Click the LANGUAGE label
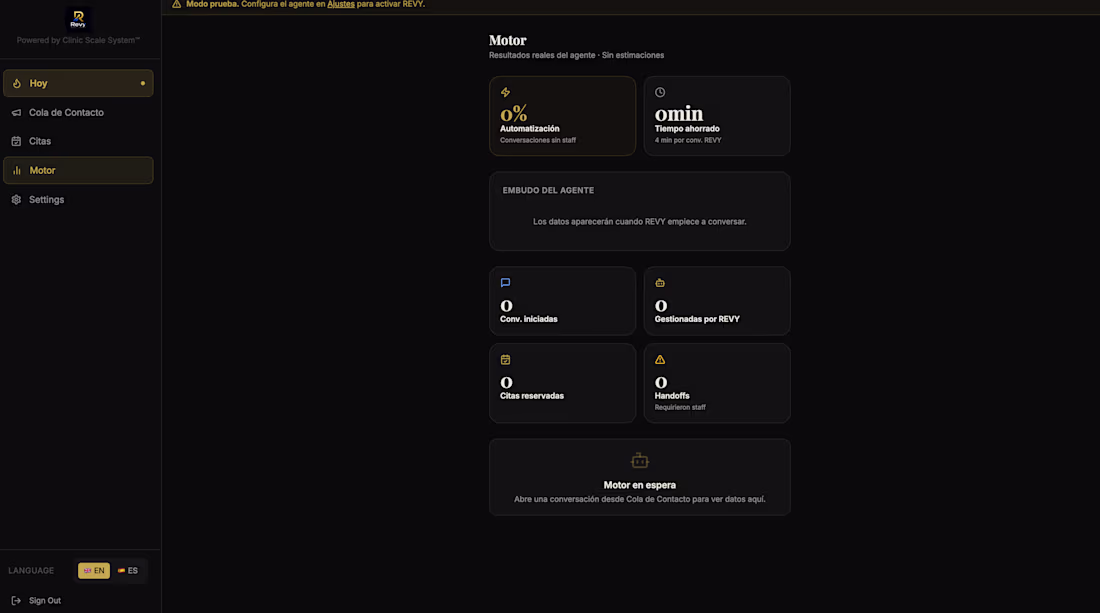Viewport: 1100px width, 613px height. click(x=31, y=571)
